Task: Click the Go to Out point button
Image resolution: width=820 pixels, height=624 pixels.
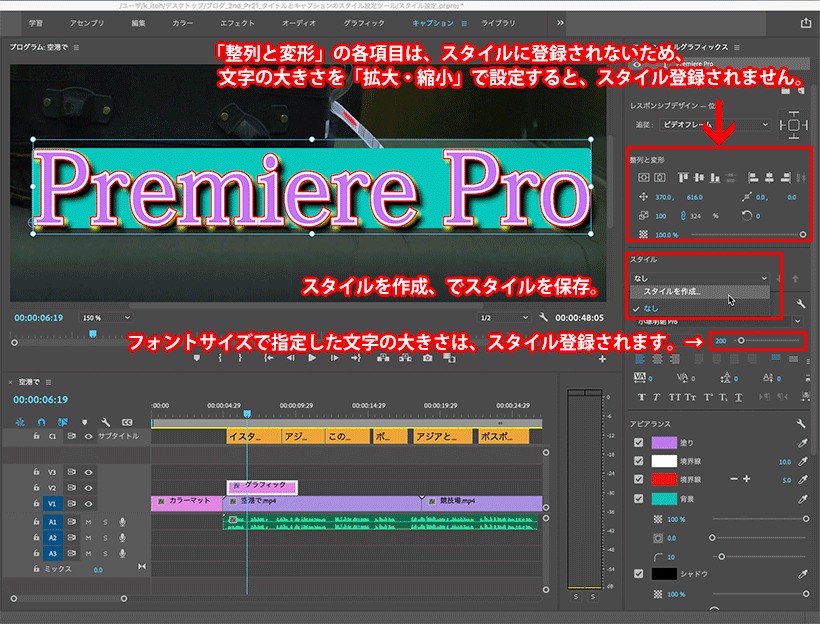Action: point(356,358)
